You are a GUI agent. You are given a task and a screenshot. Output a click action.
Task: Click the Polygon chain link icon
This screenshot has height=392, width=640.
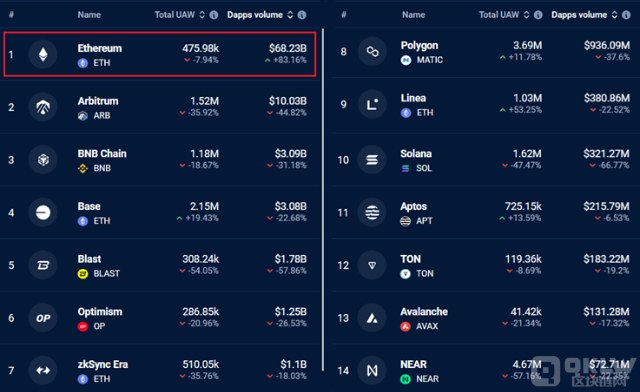(x=372, y=51)
